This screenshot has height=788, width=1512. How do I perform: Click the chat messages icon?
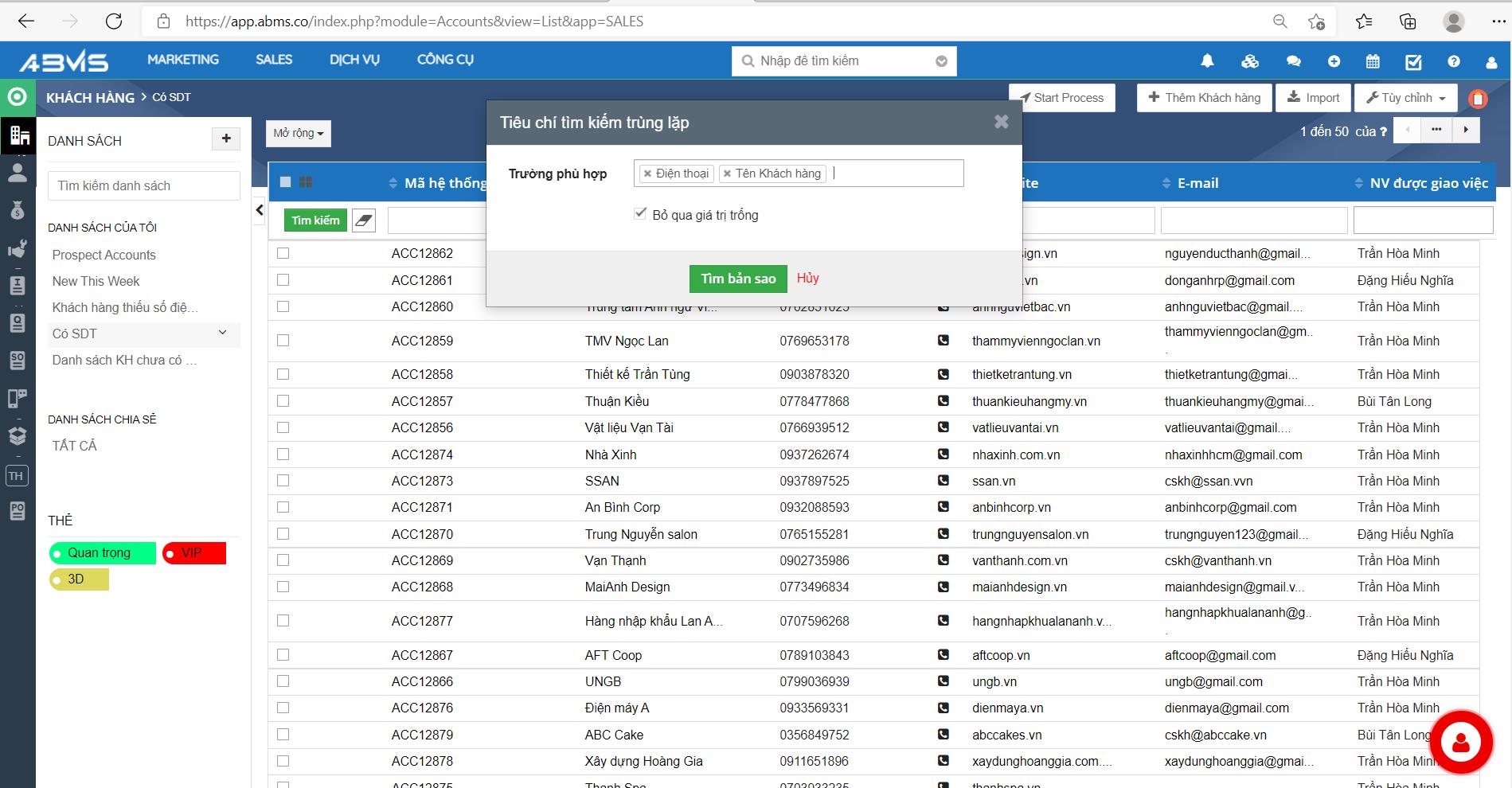[x=1293, y=61]
